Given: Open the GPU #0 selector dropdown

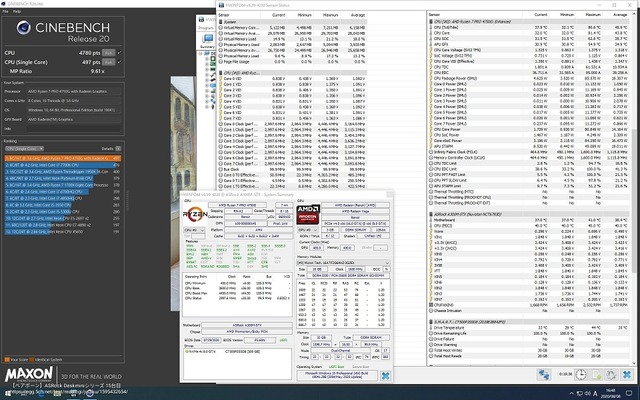Looking at the screenshot, I should (307, 230).
